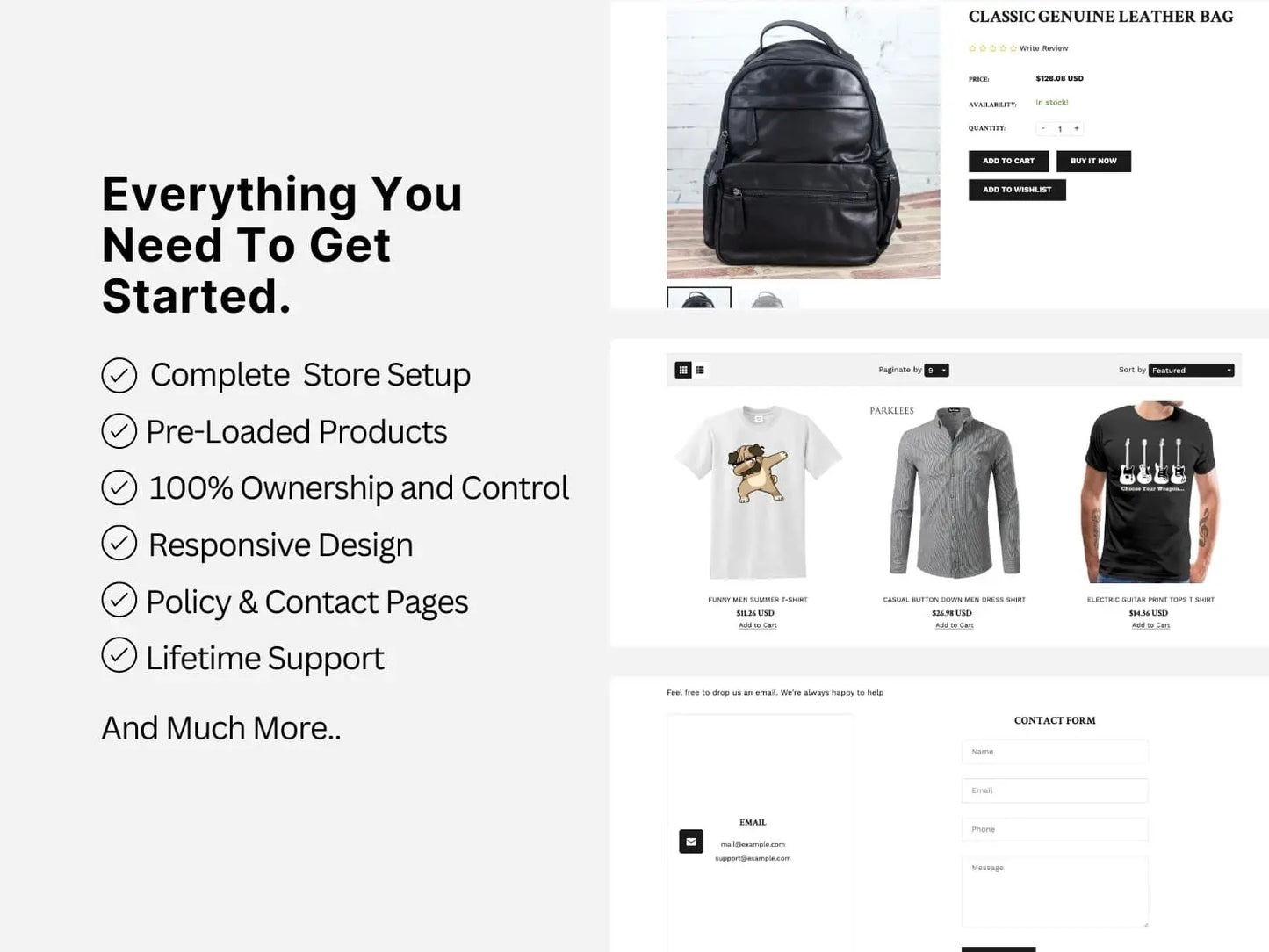Click into the Message text area
This screenshot has height=952, width=1269.
click(x=1054, y=891)
